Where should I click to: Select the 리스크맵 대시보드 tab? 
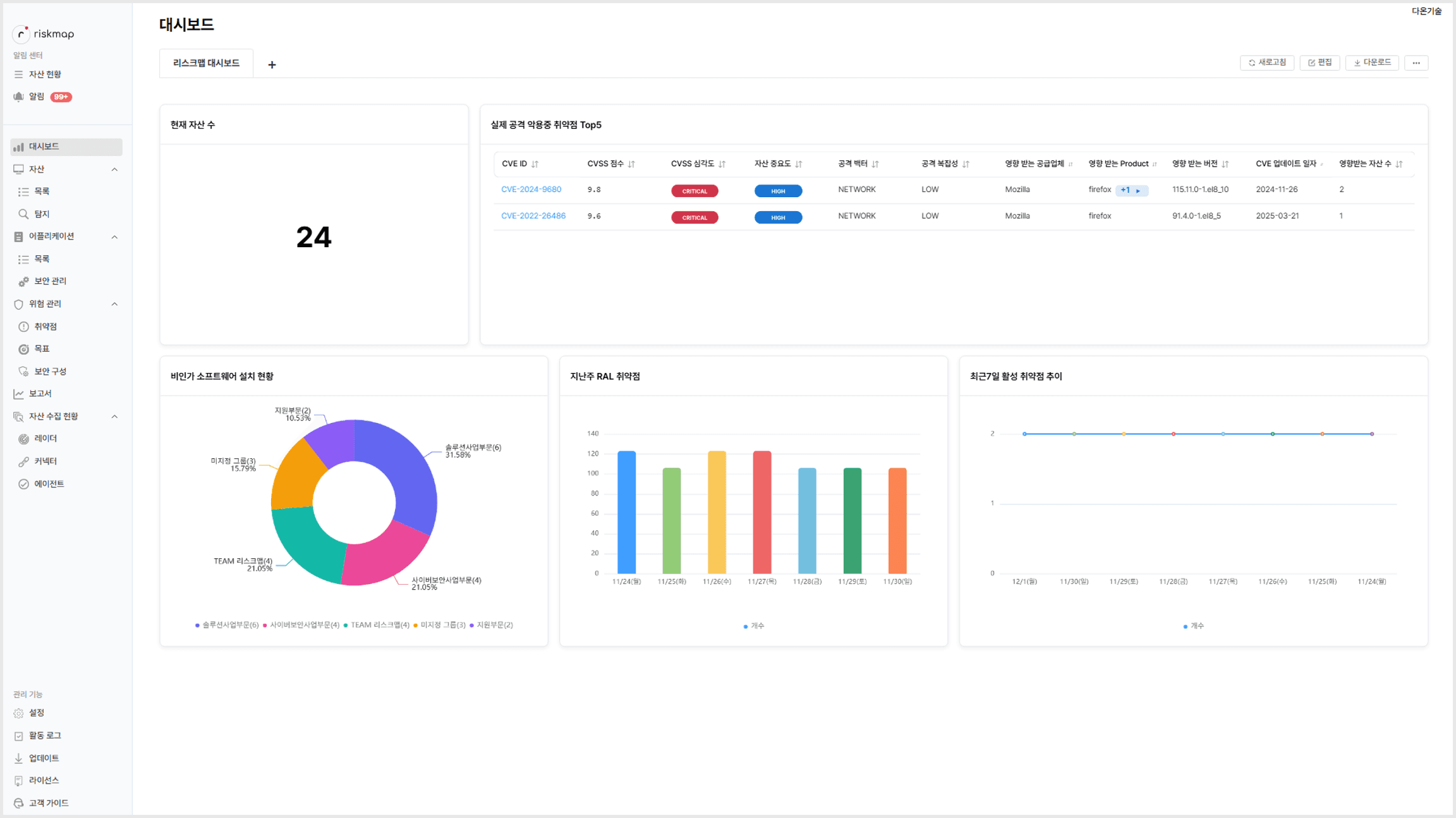point(206,63)
